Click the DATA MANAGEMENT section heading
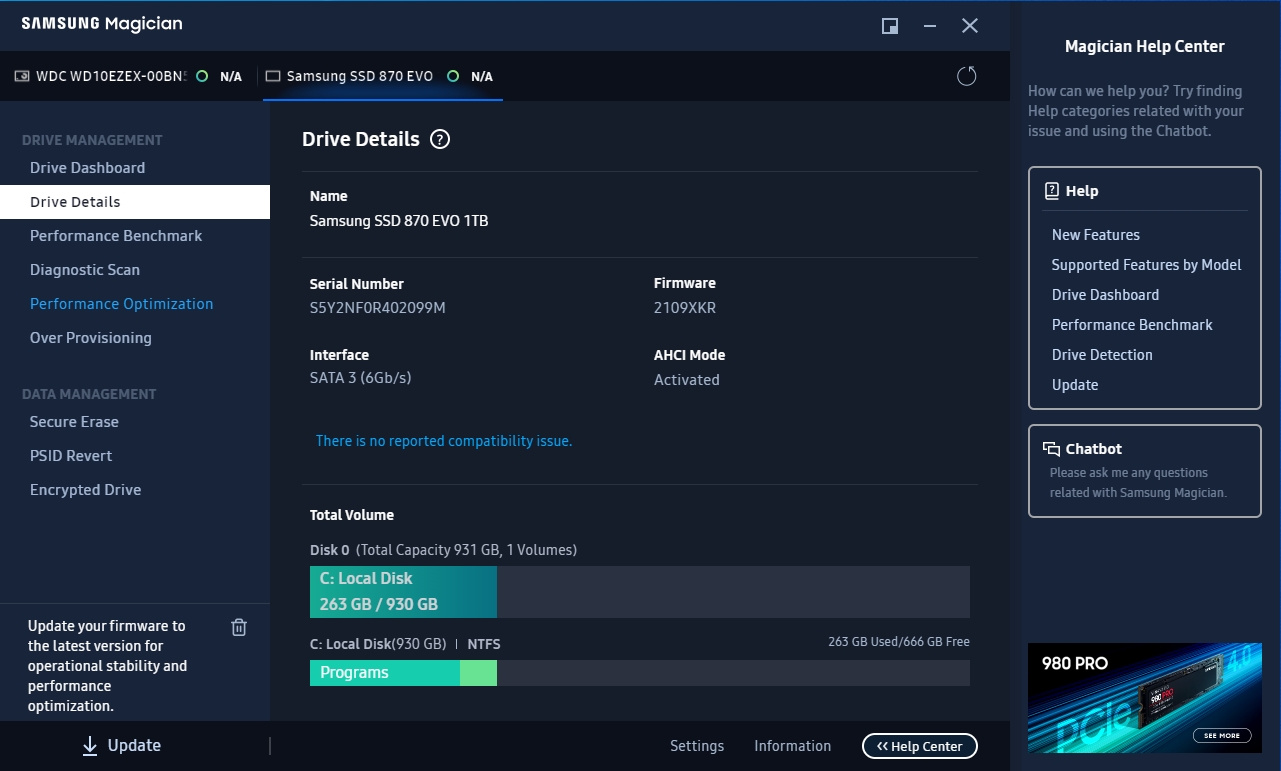 pyautogui.click(x=89, y=394)
